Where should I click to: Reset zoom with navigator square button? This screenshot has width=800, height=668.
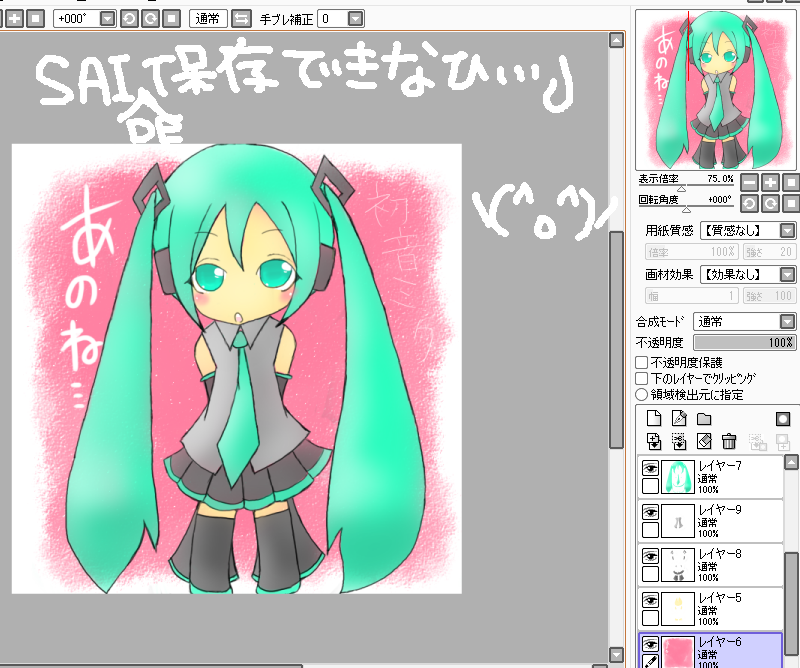tap(791, 182)
